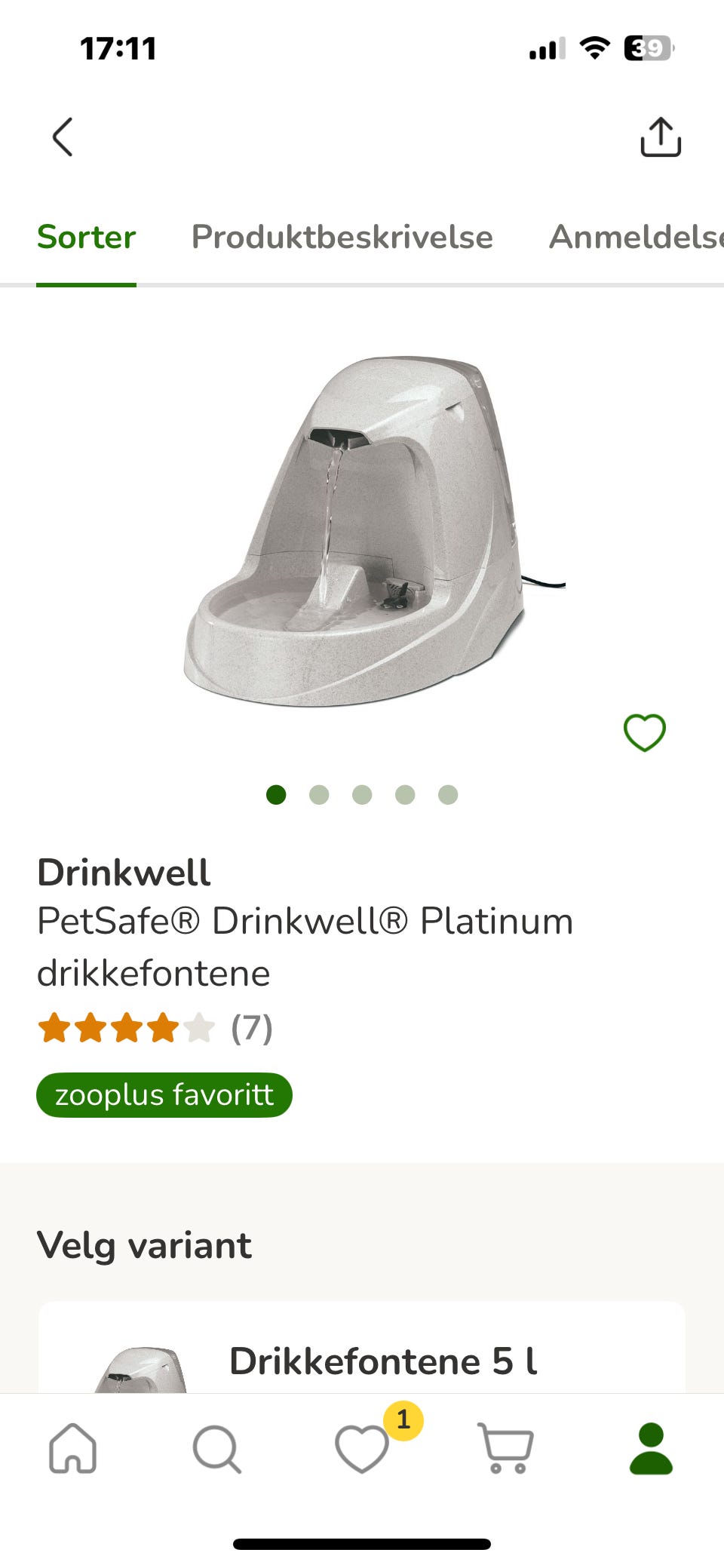
Task: Select the second image carousel dot
Action: tap(319, 795)
